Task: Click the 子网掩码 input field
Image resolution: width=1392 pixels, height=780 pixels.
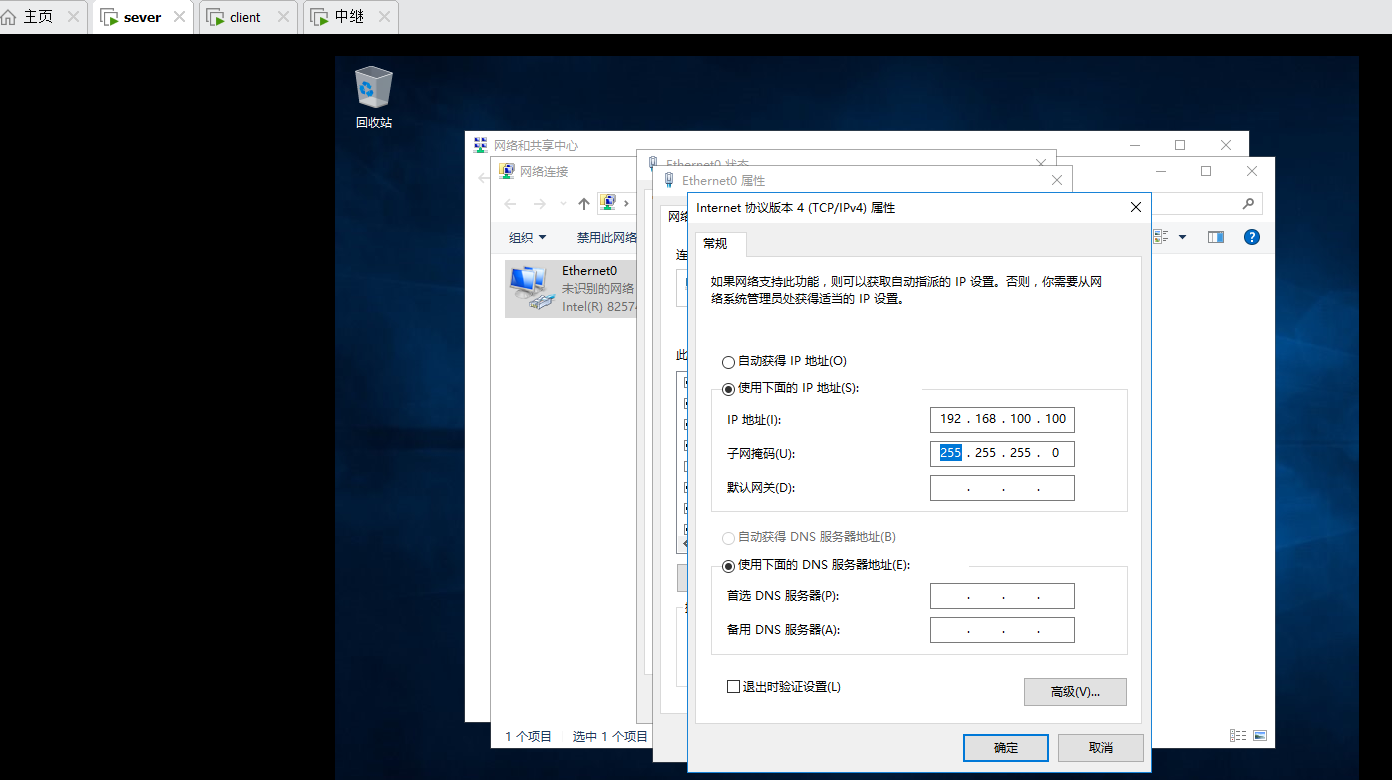Action: pos(1002,453)
